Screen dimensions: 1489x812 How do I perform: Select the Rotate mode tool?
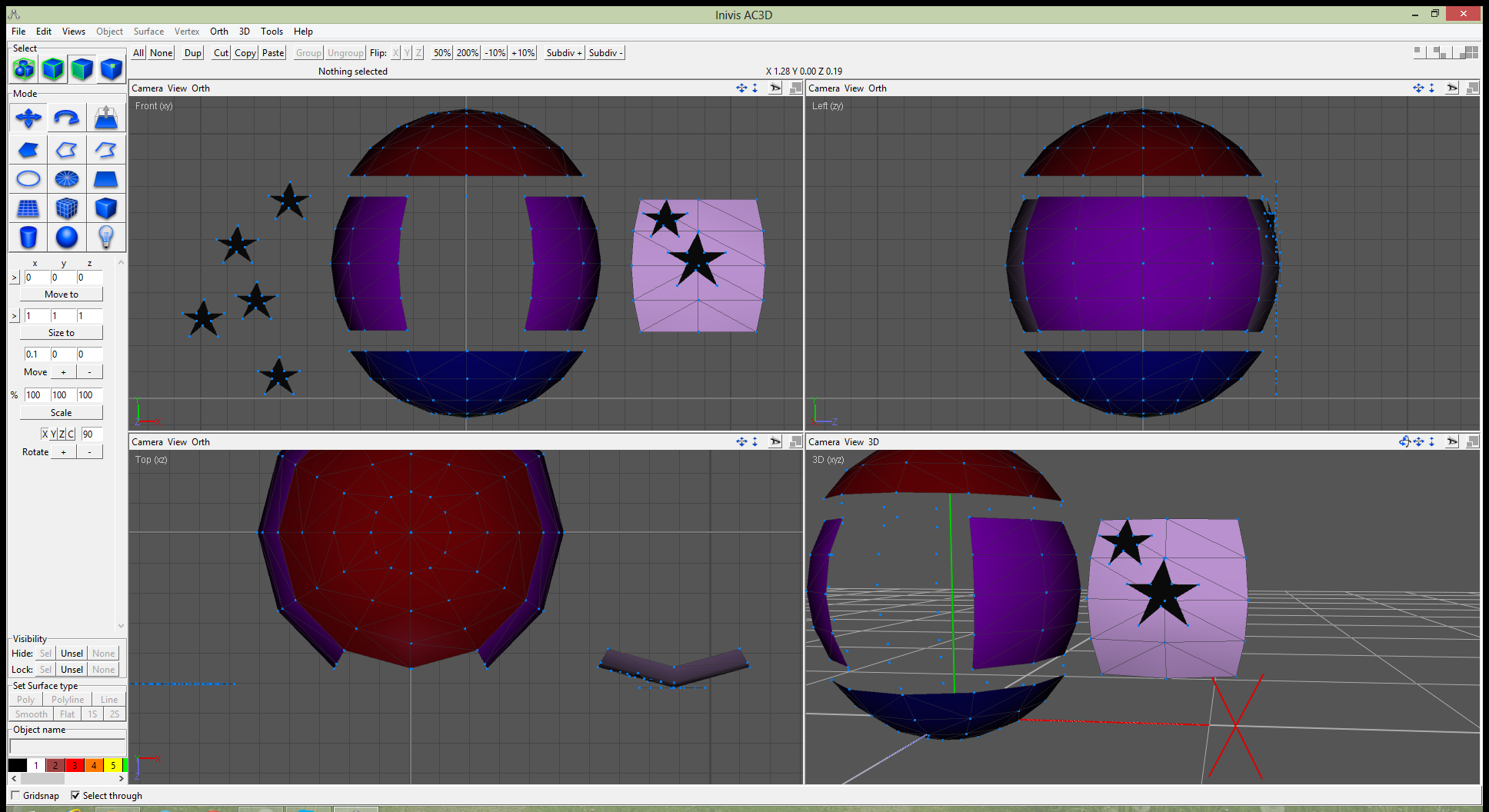tap(67, 118)
